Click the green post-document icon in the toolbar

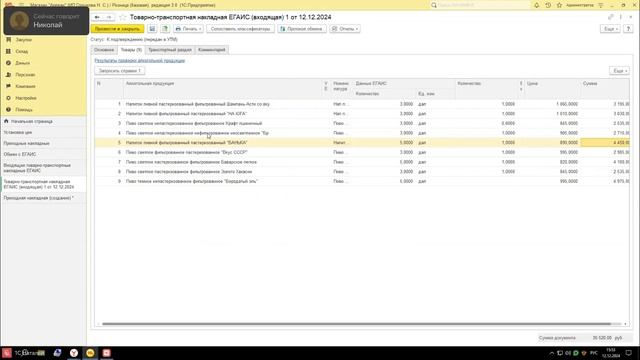pos(165,29)
